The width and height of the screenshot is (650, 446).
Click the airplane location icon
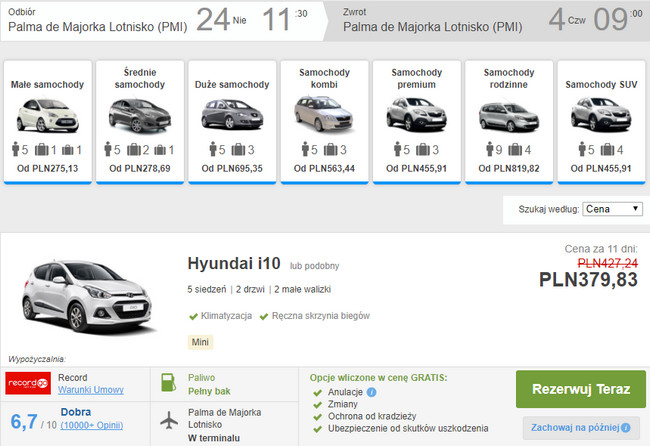point(169,420)
